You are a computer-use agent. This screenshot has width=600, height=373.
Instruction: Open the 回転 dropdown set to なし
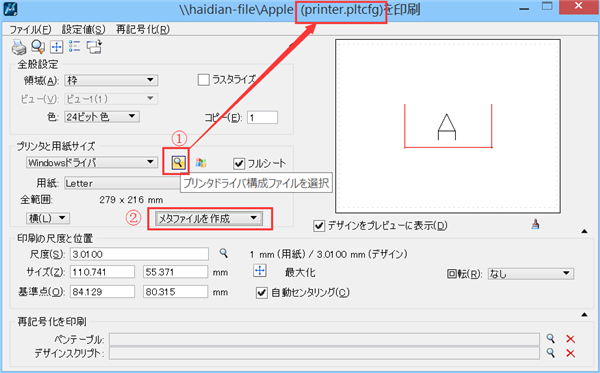coord(531,274)
